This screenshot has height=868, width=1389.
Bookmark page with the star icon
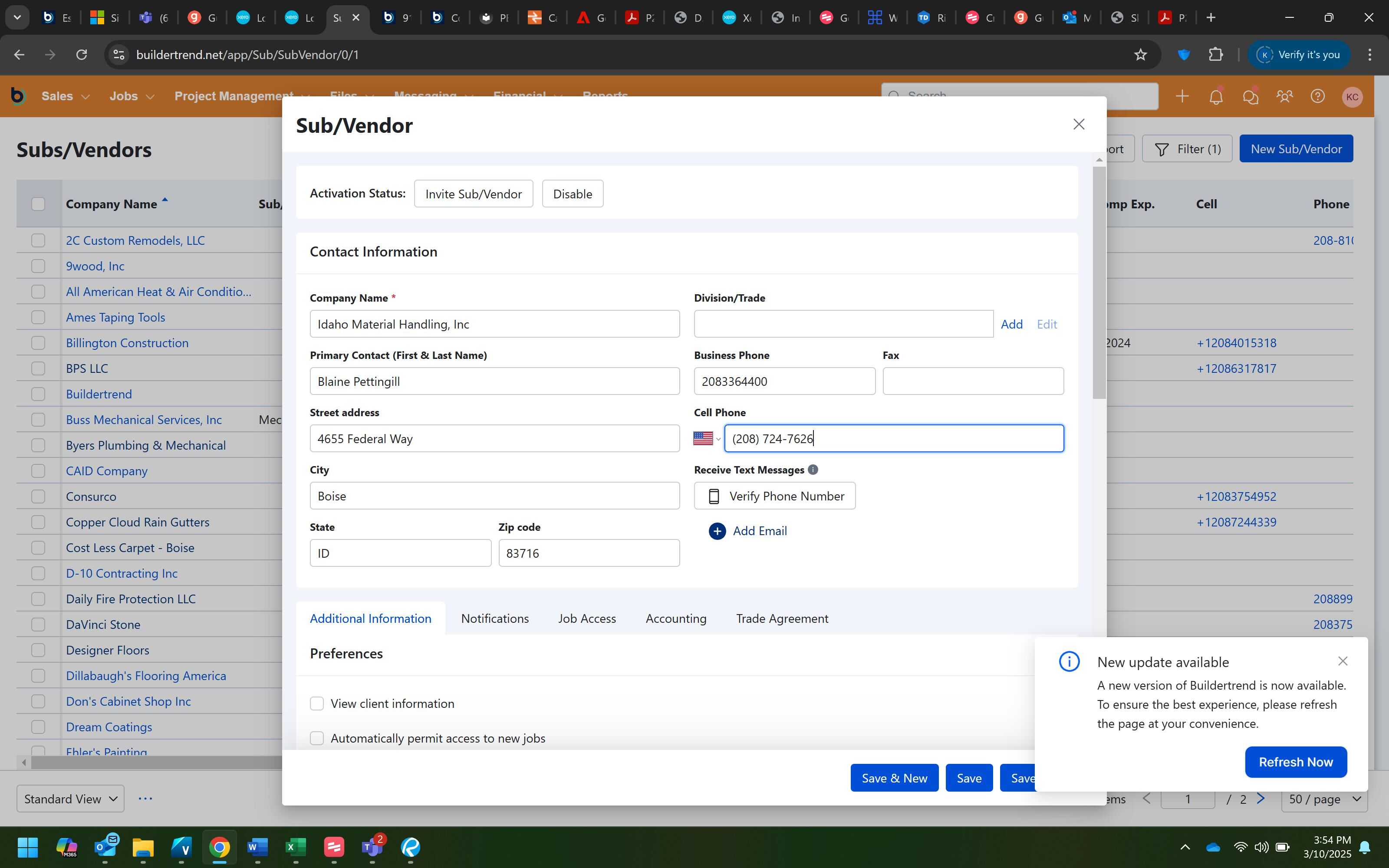click(x=1140, y=55)
